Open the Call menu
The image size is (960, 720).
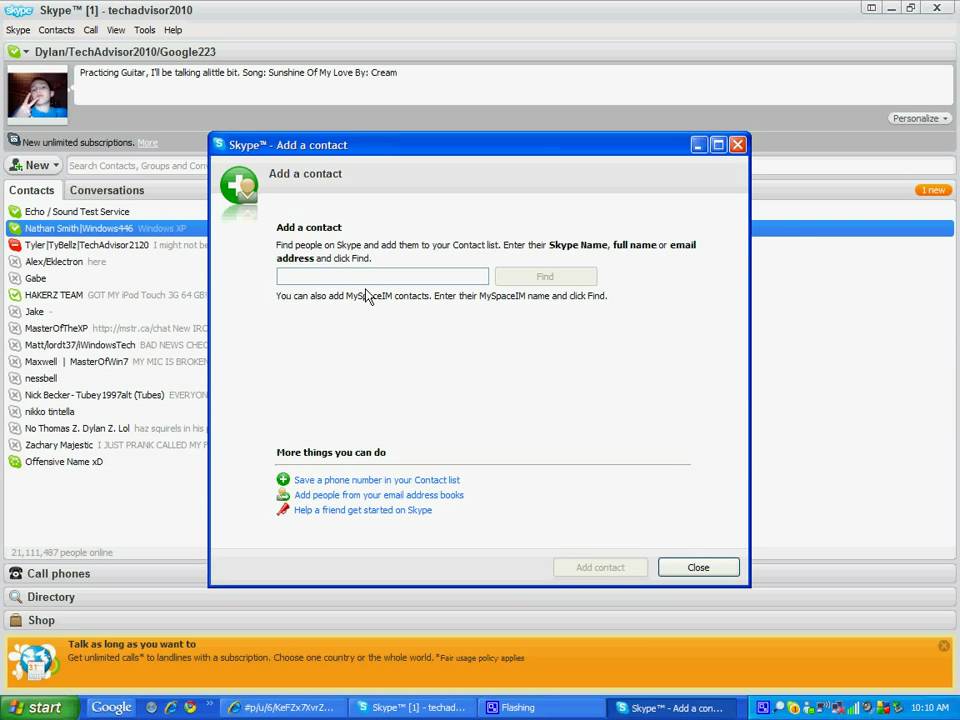coord(91,30)
